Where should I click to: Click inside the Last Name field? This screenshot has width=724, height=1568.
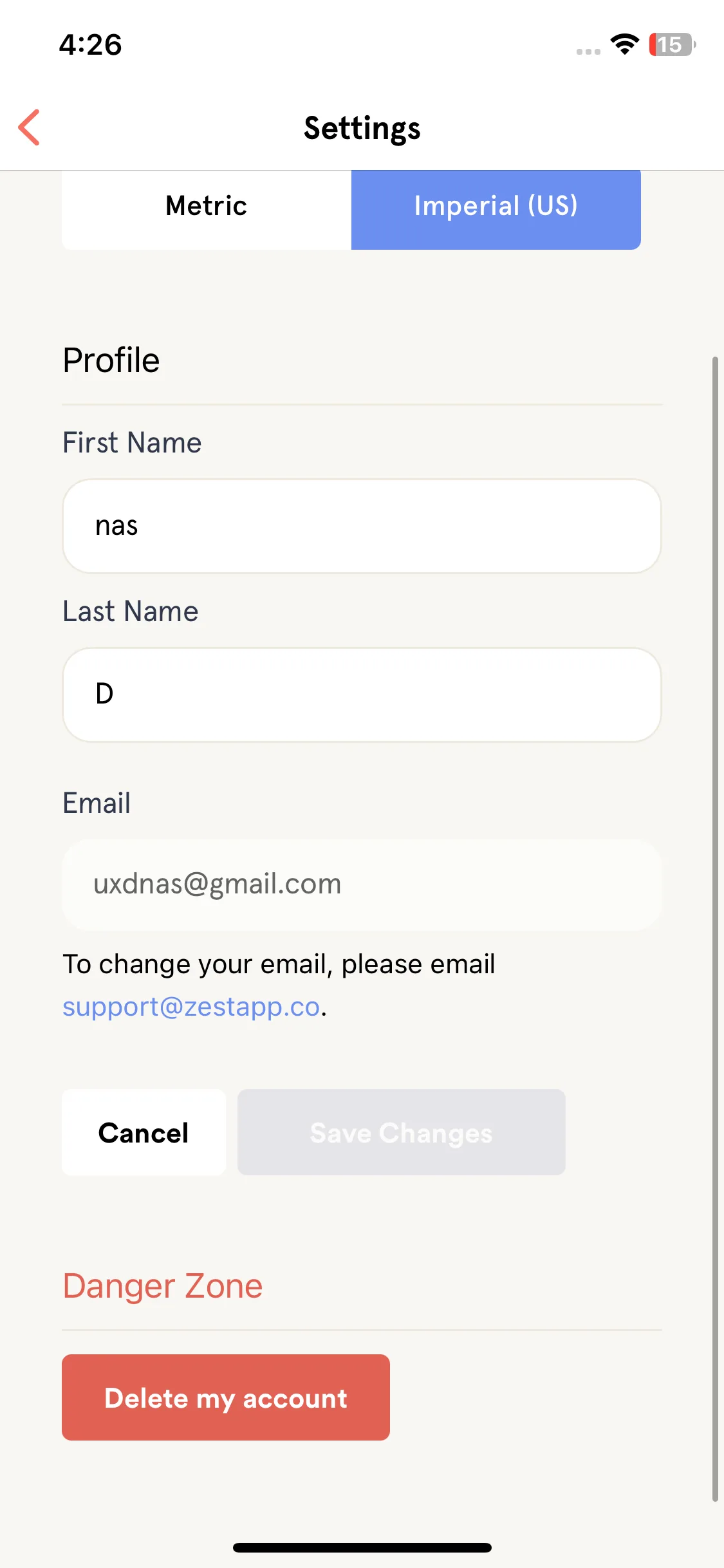(362, 695)
